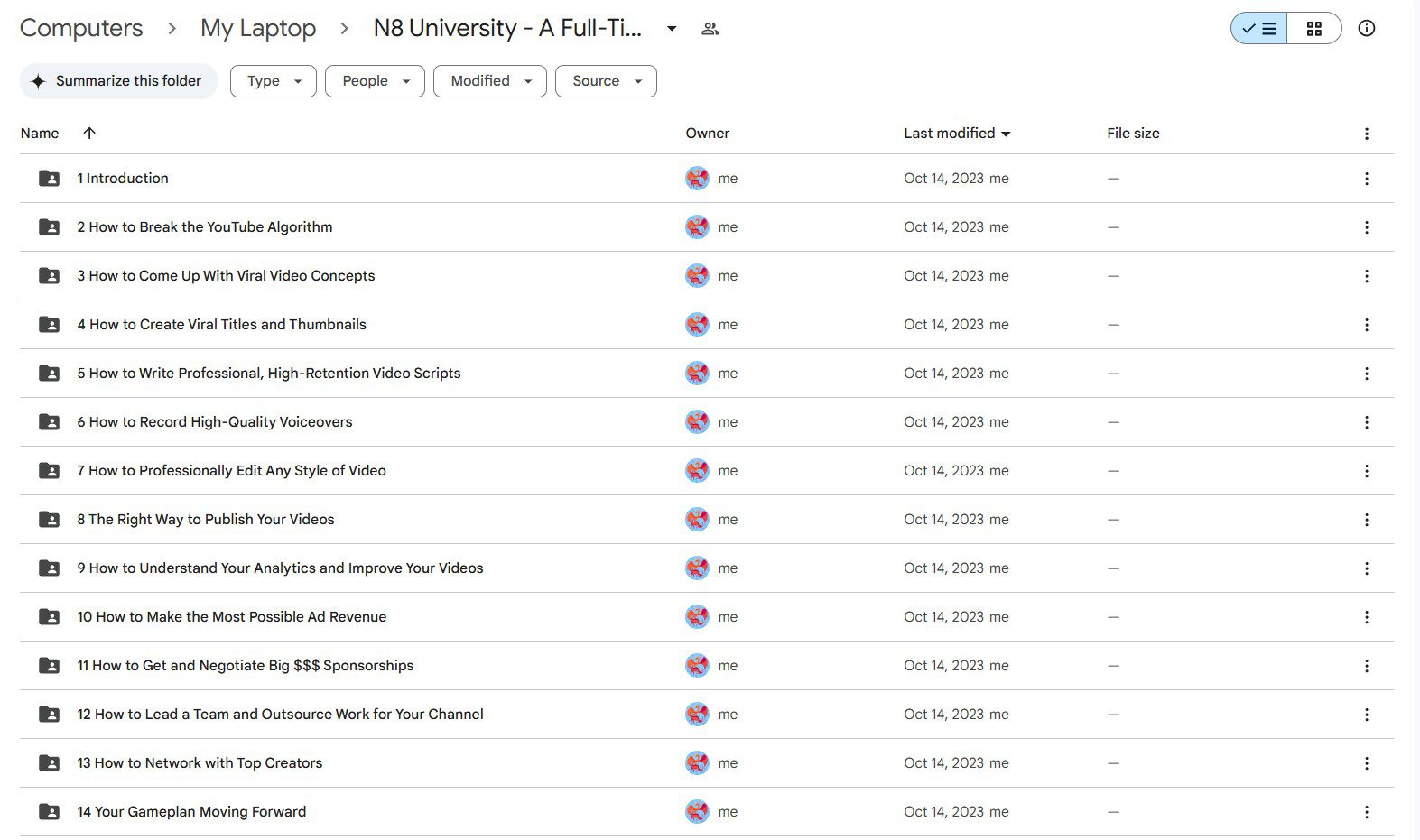1420x840 pixels.
Task: Select 3 How to Come Up With Viral Video Concepts
Action: click(707, 276)
